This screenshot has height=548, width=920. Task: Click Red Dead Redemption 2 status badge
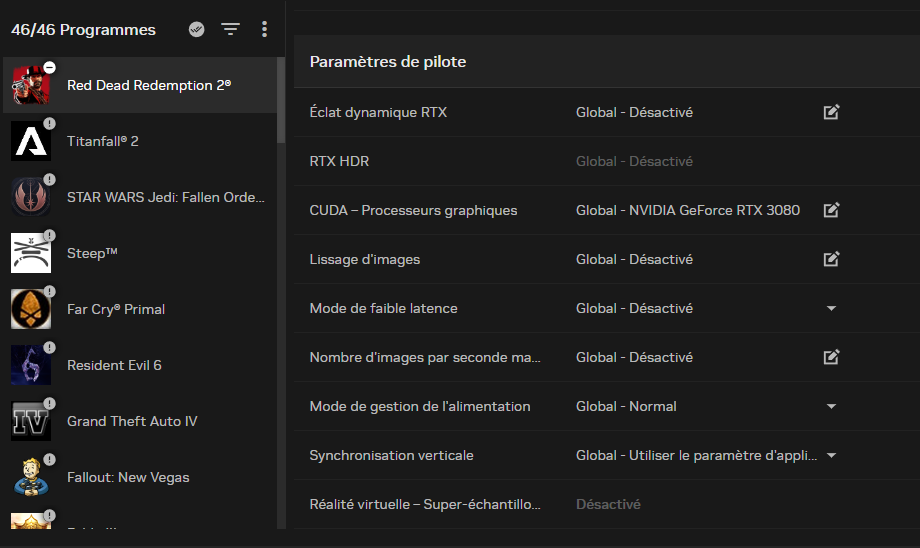[49, 67]
